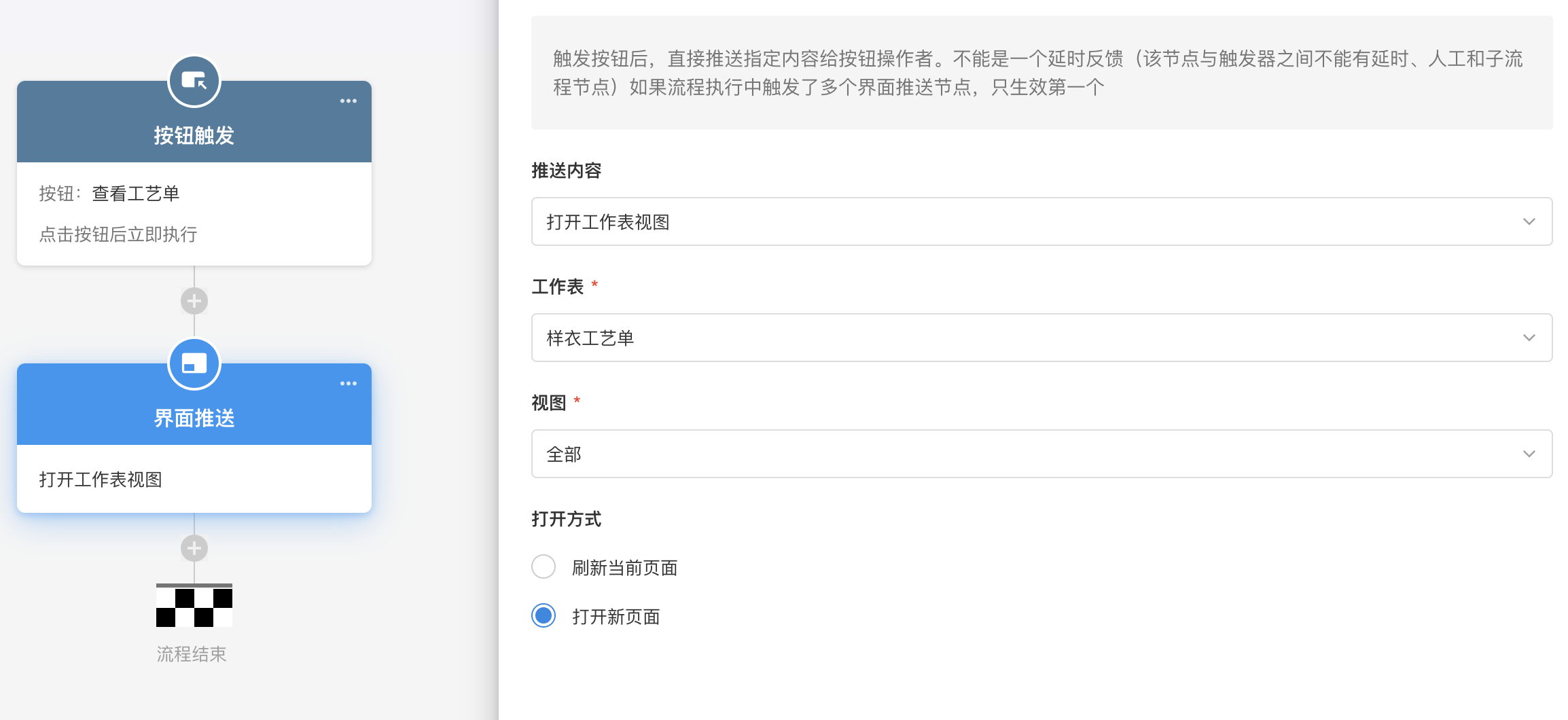Viewport: 1568px width, 720px height.
Task: Click the node description info box
Action: [1041, 73]
